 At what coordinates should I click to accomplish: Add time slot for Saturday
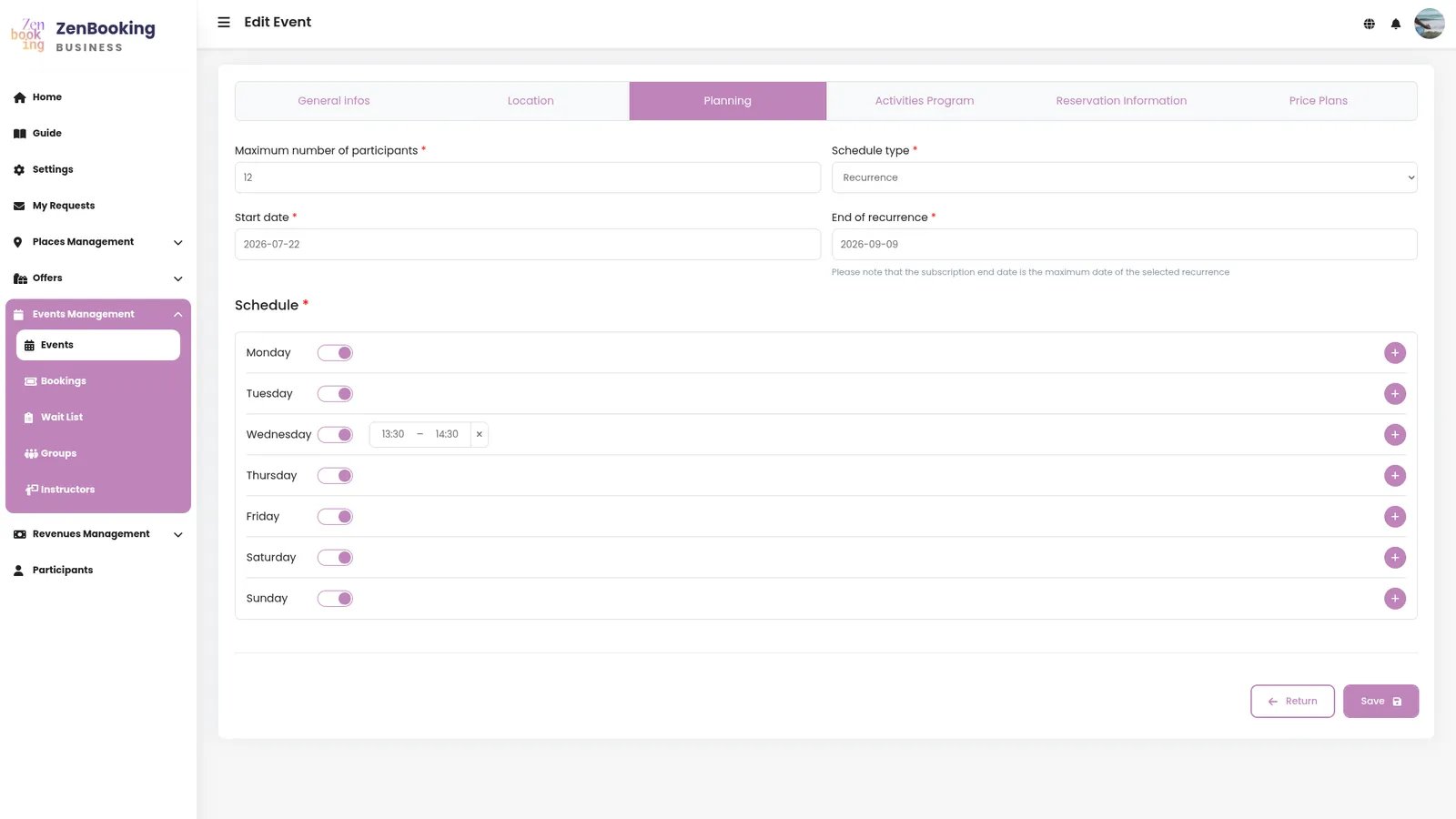point(1395,558)
